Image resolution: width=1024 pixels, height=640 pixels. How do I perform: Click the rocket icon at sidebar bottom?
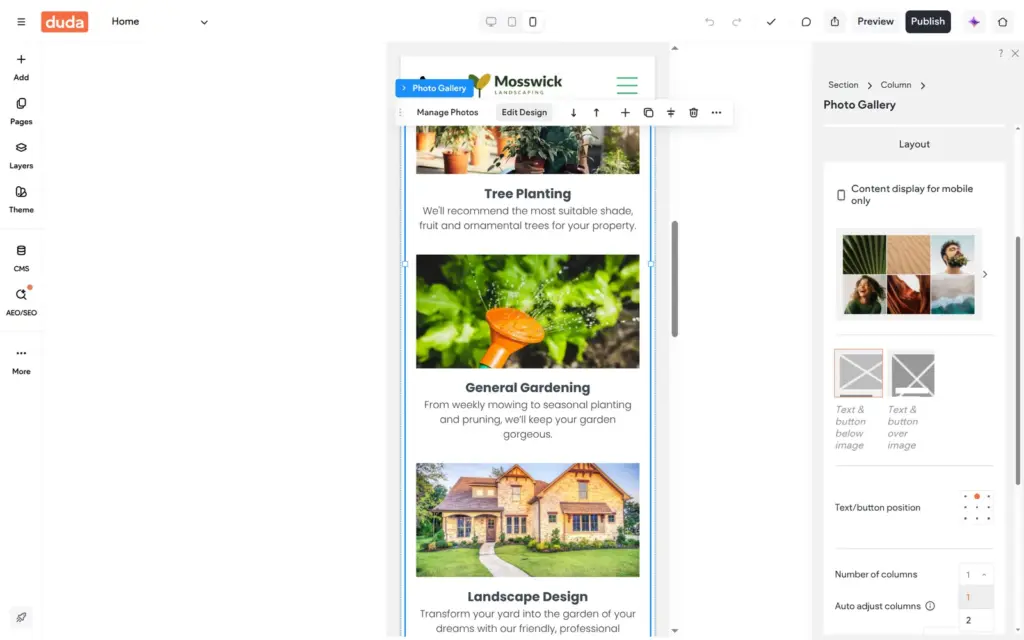(x=21, y=617)
